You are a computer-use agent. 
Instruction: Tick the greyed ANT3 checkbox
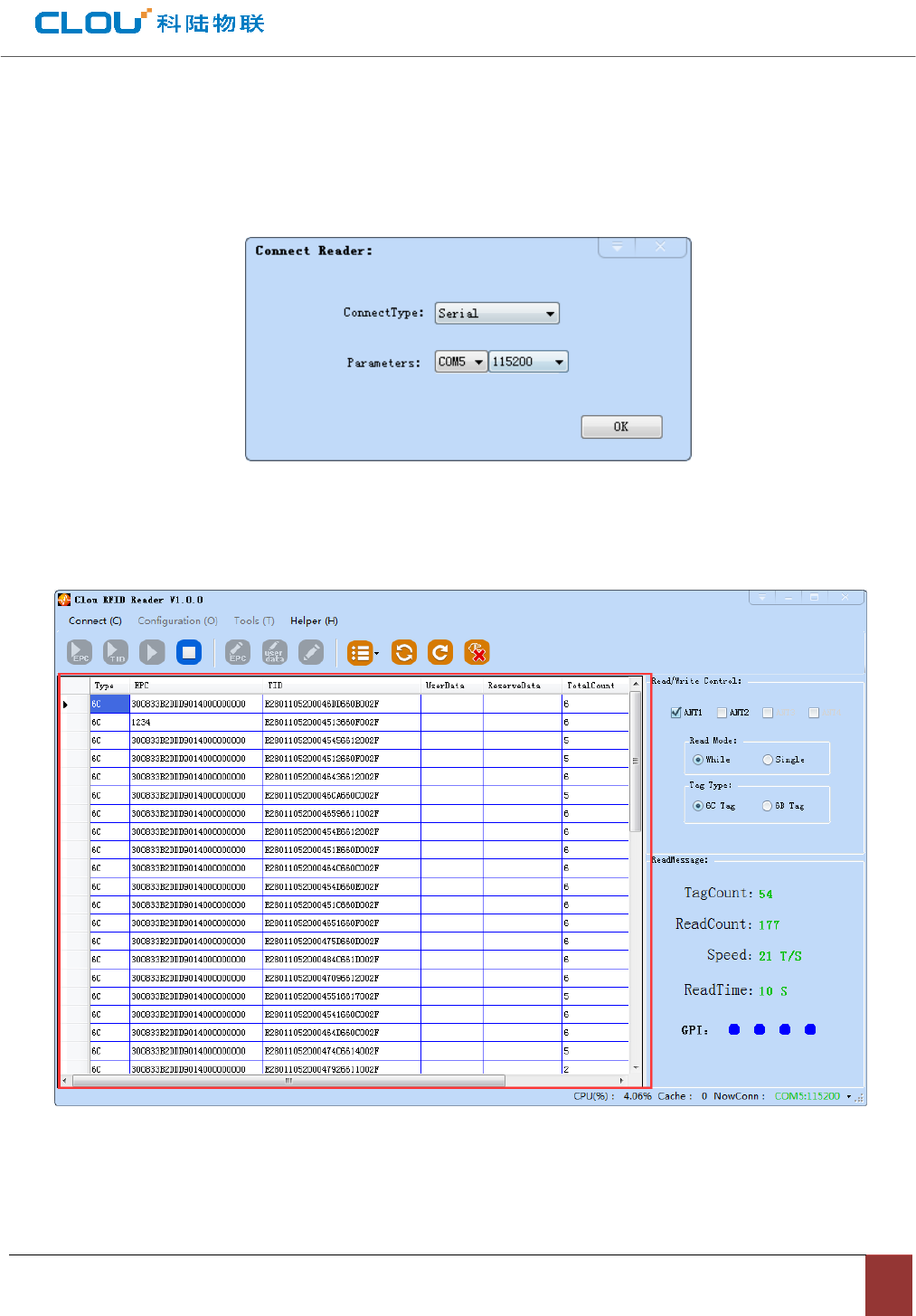[768, 713]
